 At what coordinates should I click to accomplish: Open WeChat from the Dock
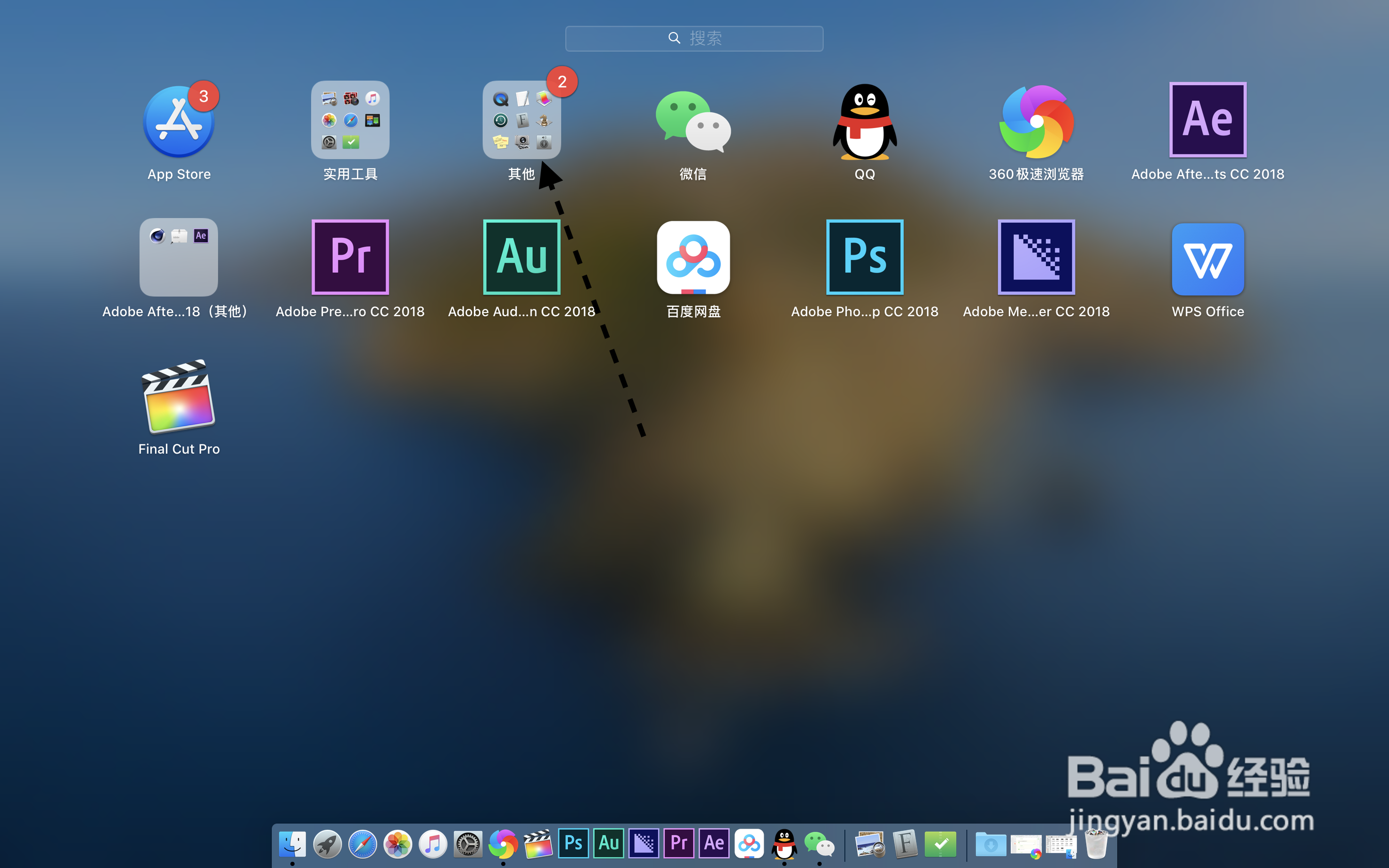click(x=819, y=844)
